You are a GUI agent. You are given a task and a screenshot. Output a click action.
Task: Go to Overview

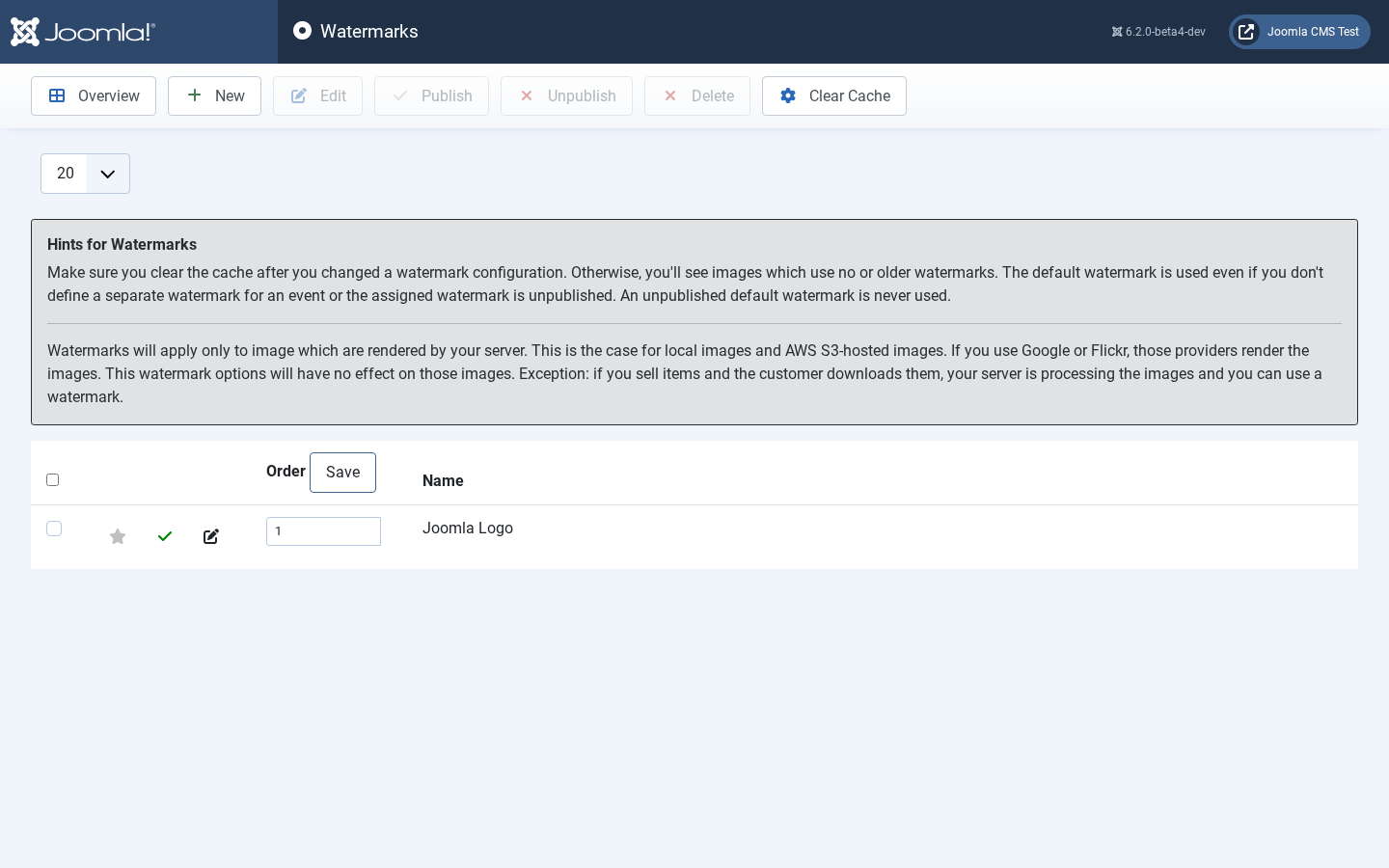coord(94,96)
